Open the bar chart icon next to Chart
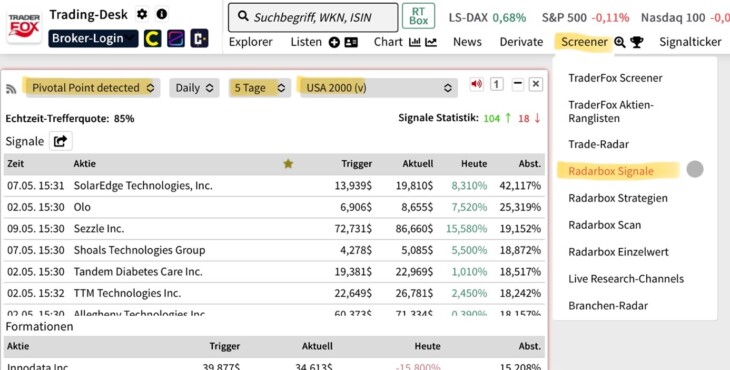The width and height of the screenshot is (730, 370). click(x=414, y=42)
